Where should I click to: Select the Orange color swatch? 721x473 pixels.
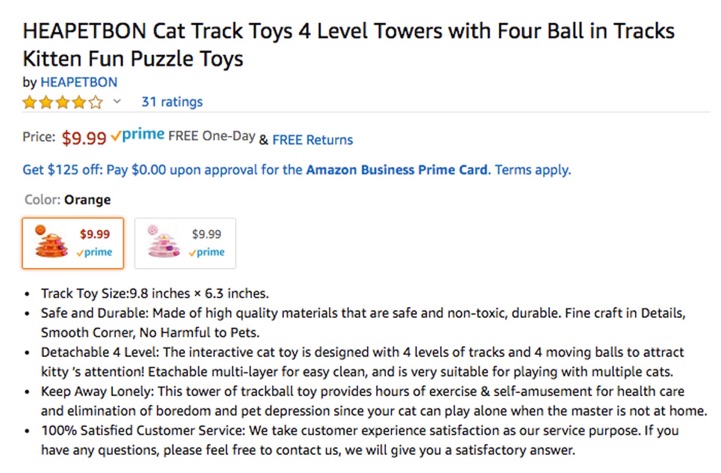click(73, 243)
